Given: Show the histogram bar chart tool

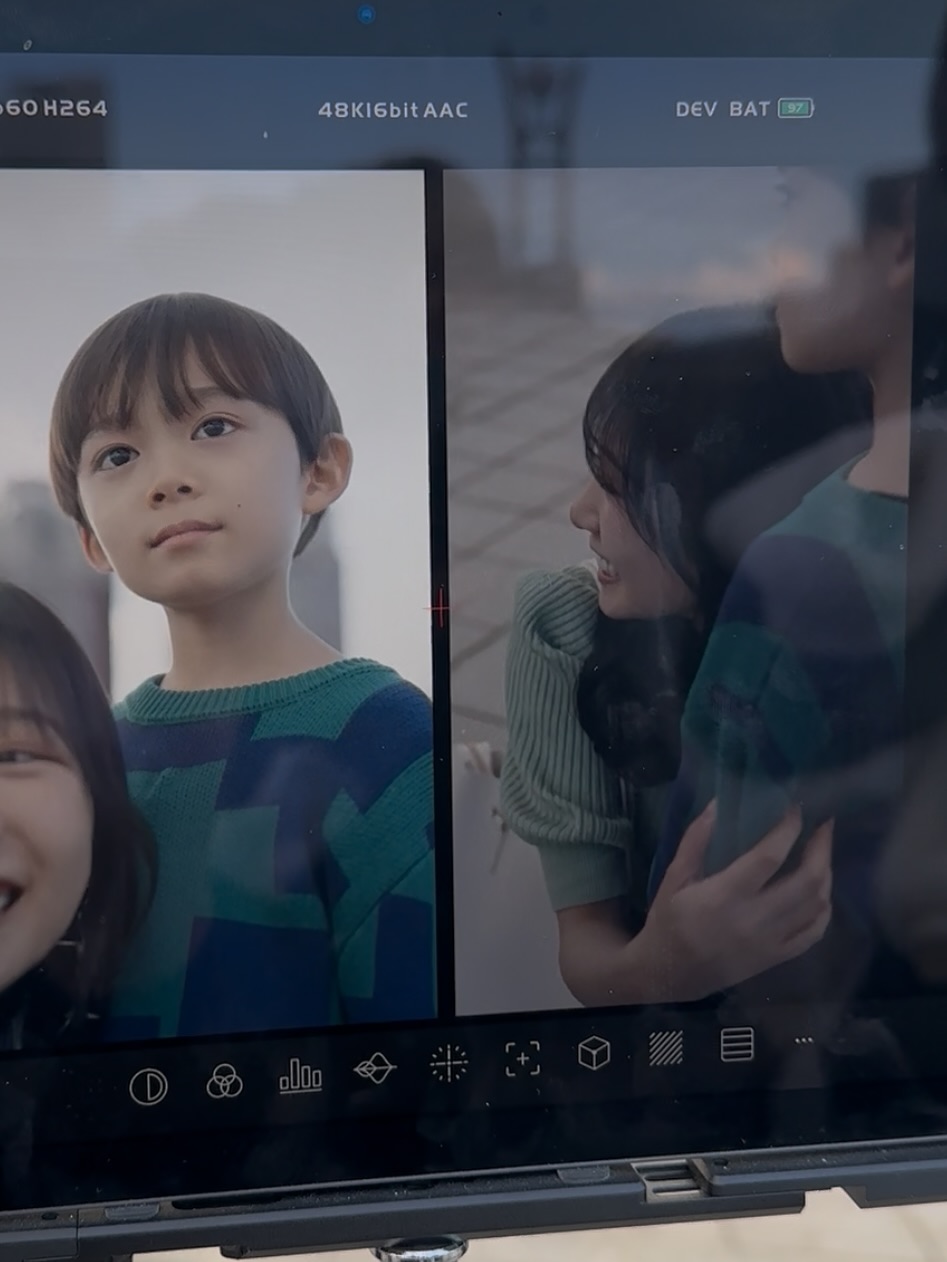Looking at the screenshot, I should (300, 1076).
